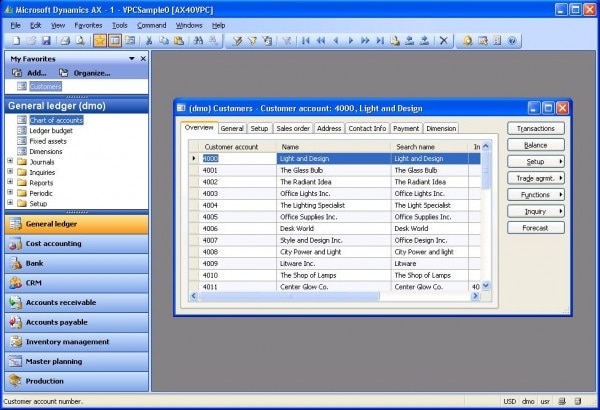600x410 pixels.
Task: Click the Find binoculars icon
Action: click(x=198, y=41)
